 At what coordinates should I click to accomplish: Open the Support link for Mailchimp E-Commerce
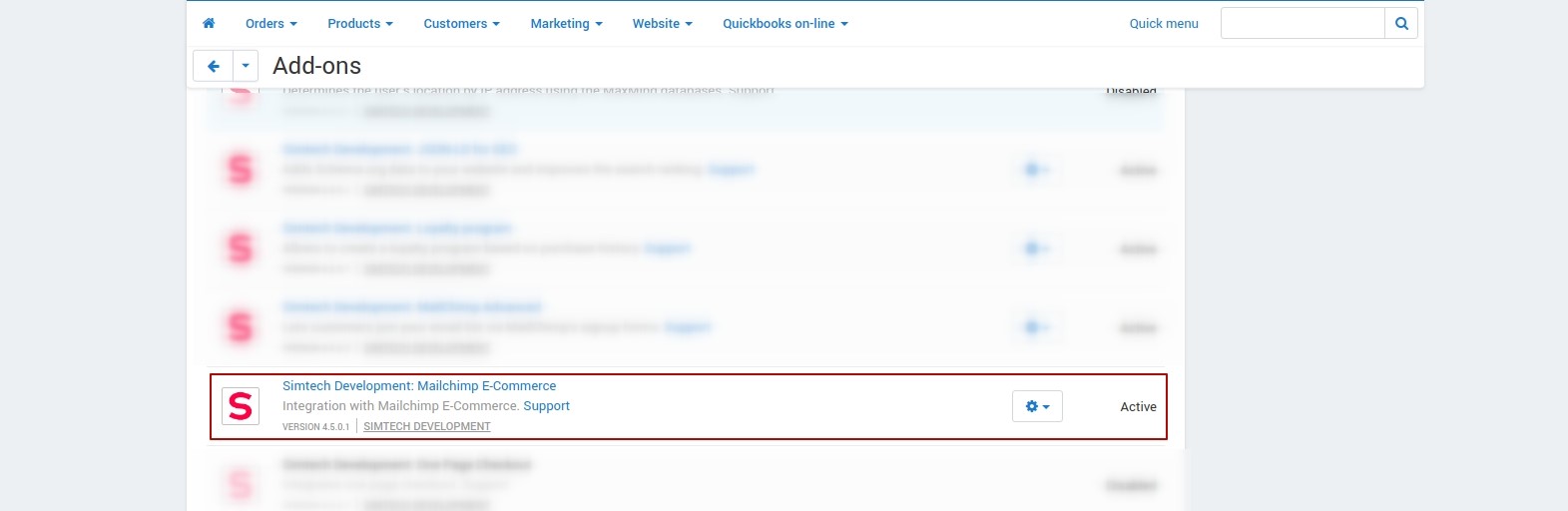(x=547, y=405)
